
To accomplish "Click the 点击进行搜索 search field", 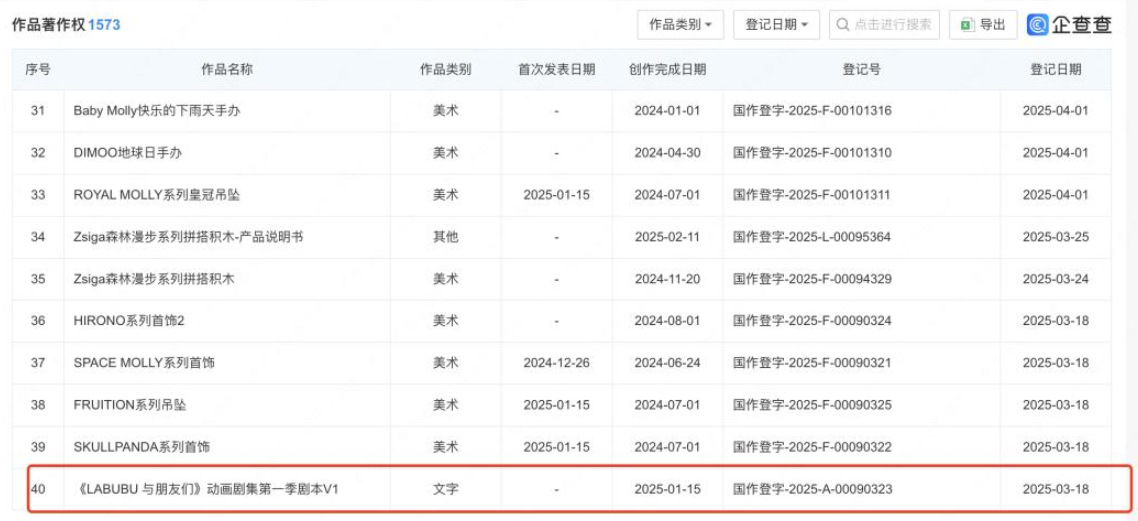I will tap(885, 25).
